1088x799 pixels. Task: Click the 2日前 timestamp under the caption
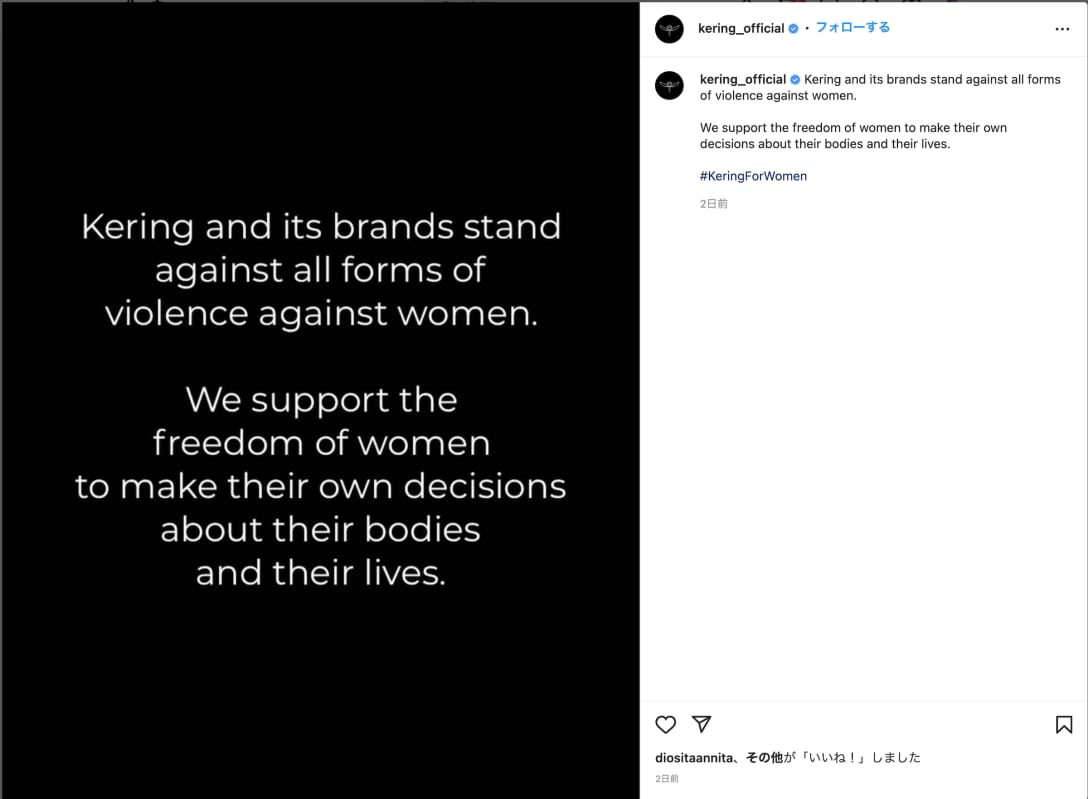pos(714,204)
